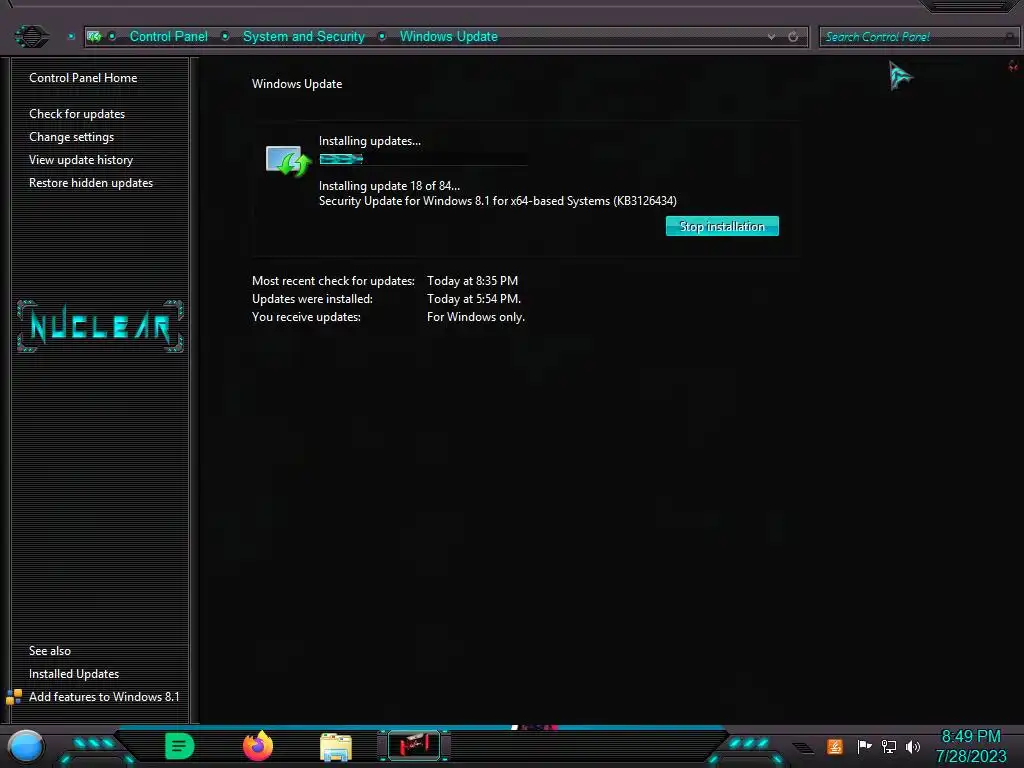Click the Windows Update heading
Viewport: 1024px width, 768px height.
point(297,84)
